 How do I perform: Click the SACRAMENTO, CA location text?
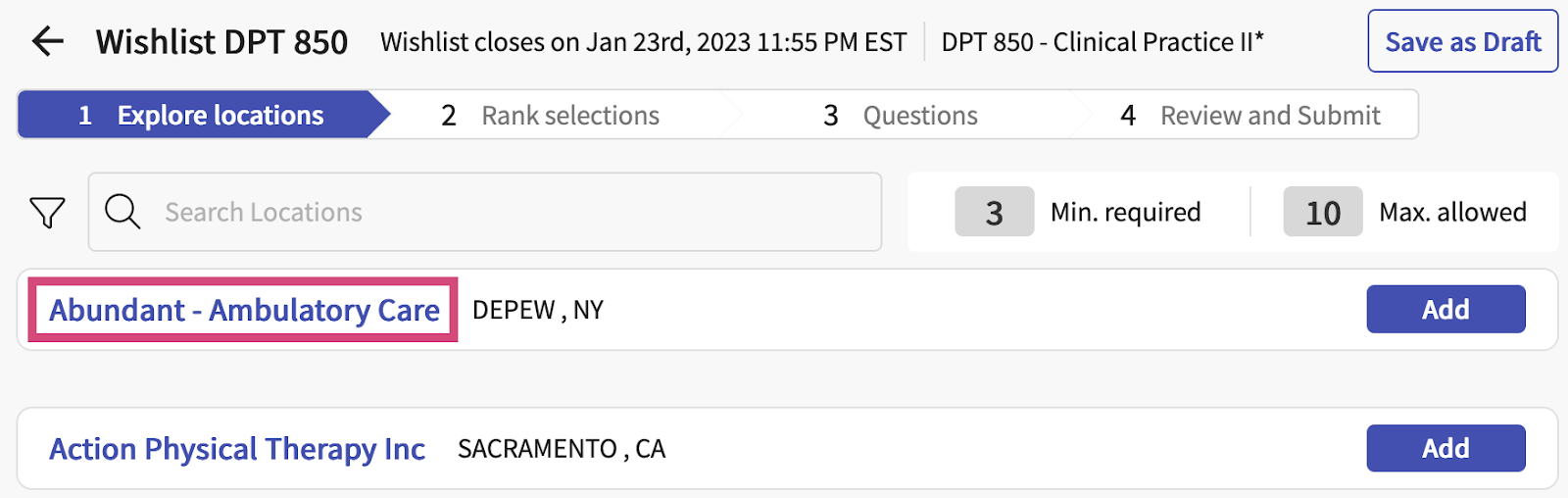(x=562, y=449)
